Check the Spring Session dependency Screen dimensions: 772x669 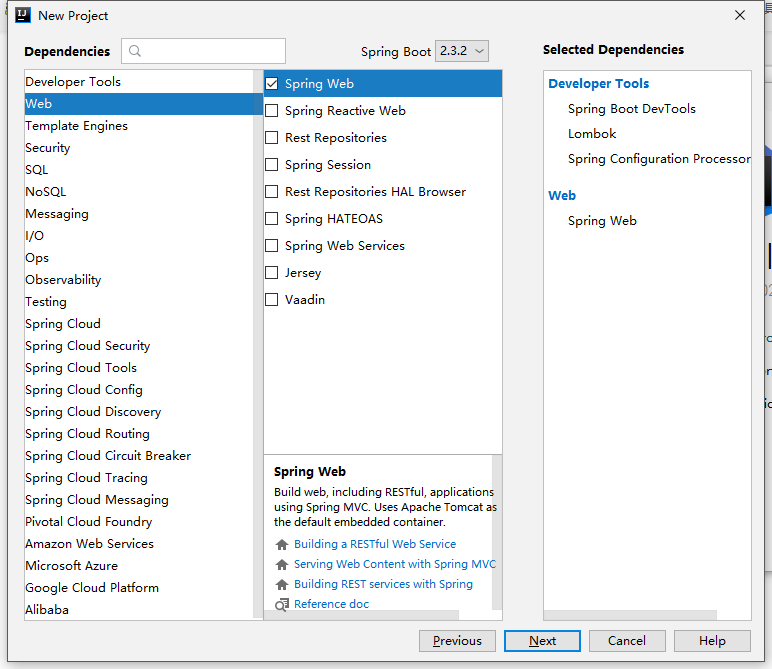coord(272,165)
